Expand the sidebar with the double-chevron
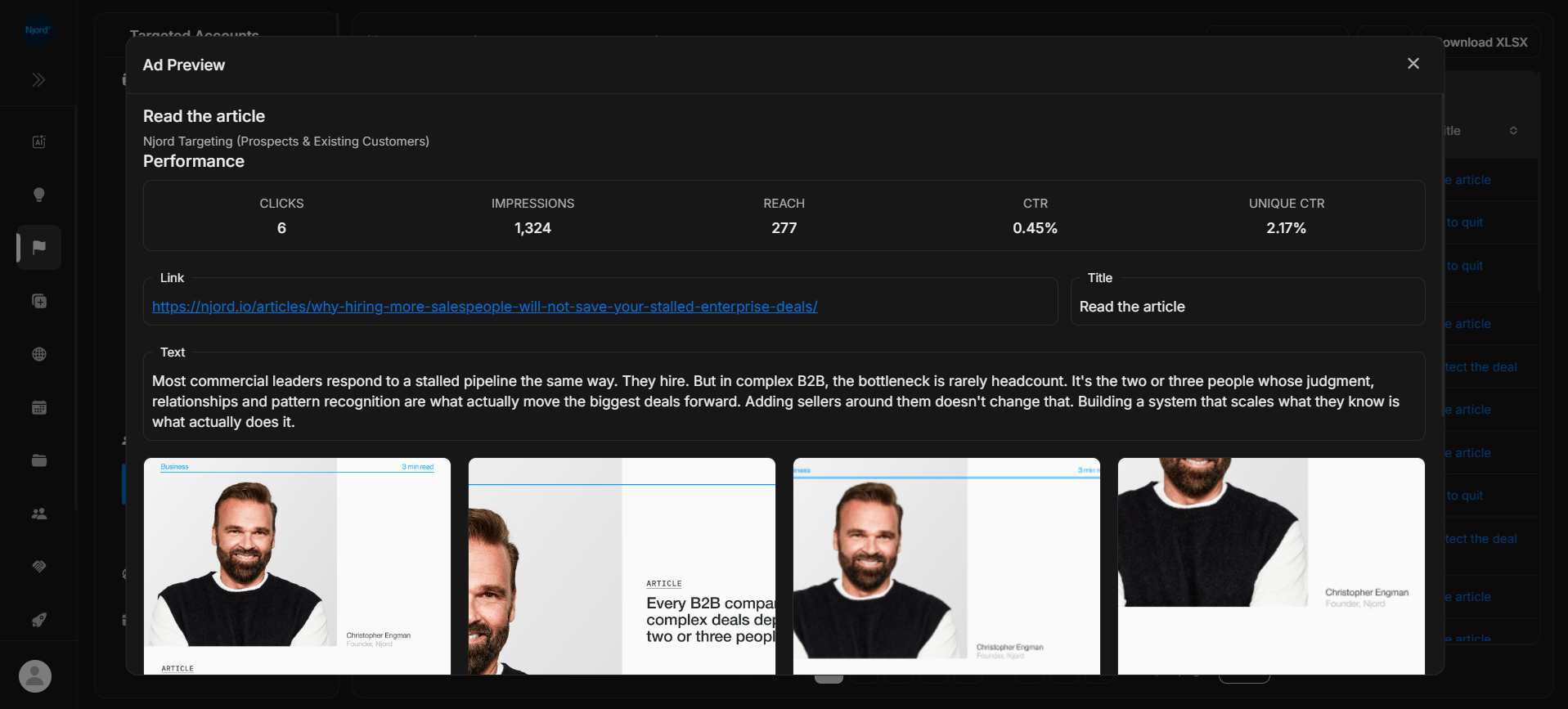 pyautogui.click(x=38, y=79)
